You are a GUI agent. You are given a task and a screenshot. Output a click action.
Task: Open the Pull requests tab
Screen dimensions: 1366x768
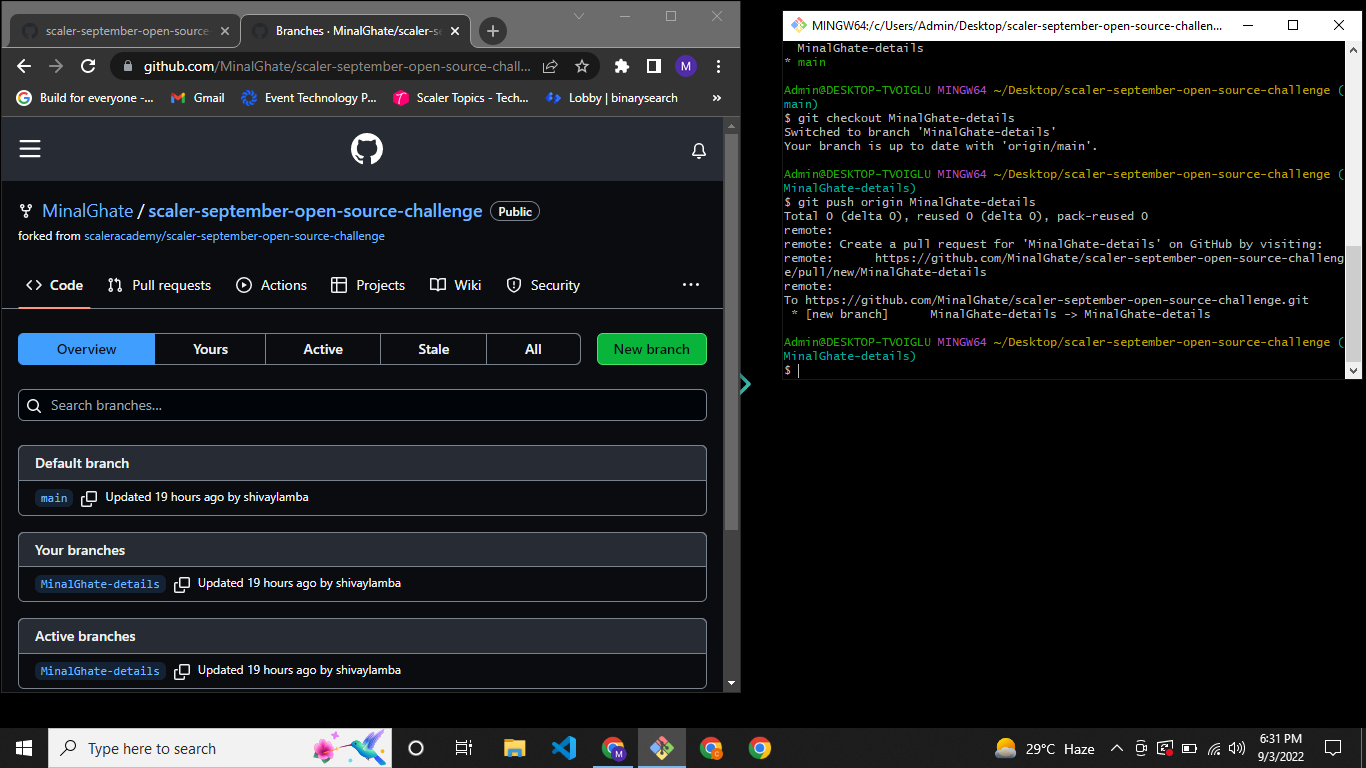(159, 285)
